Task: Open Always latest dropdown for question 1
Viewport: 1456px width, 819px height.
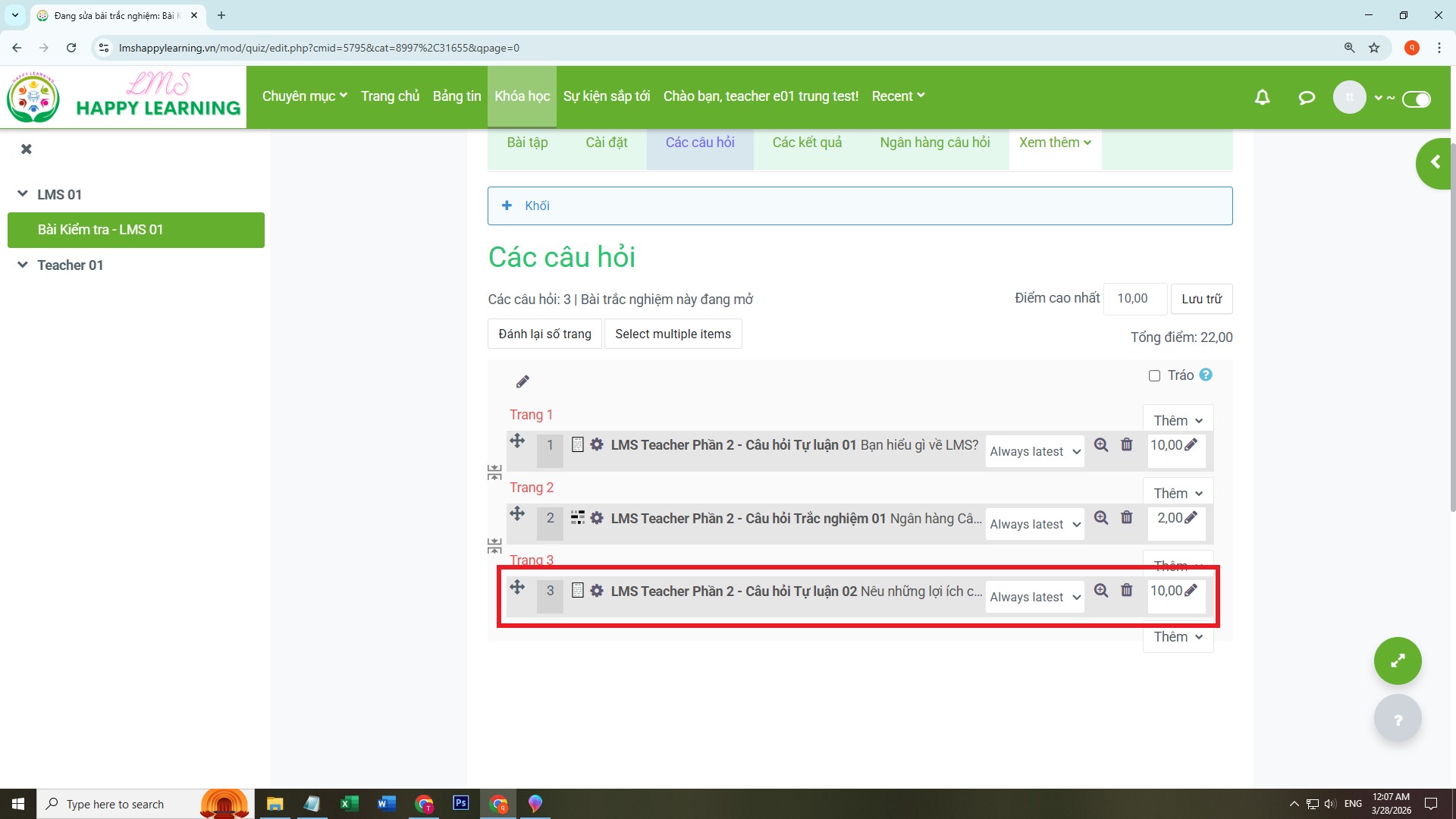Action: [1034, 452]
